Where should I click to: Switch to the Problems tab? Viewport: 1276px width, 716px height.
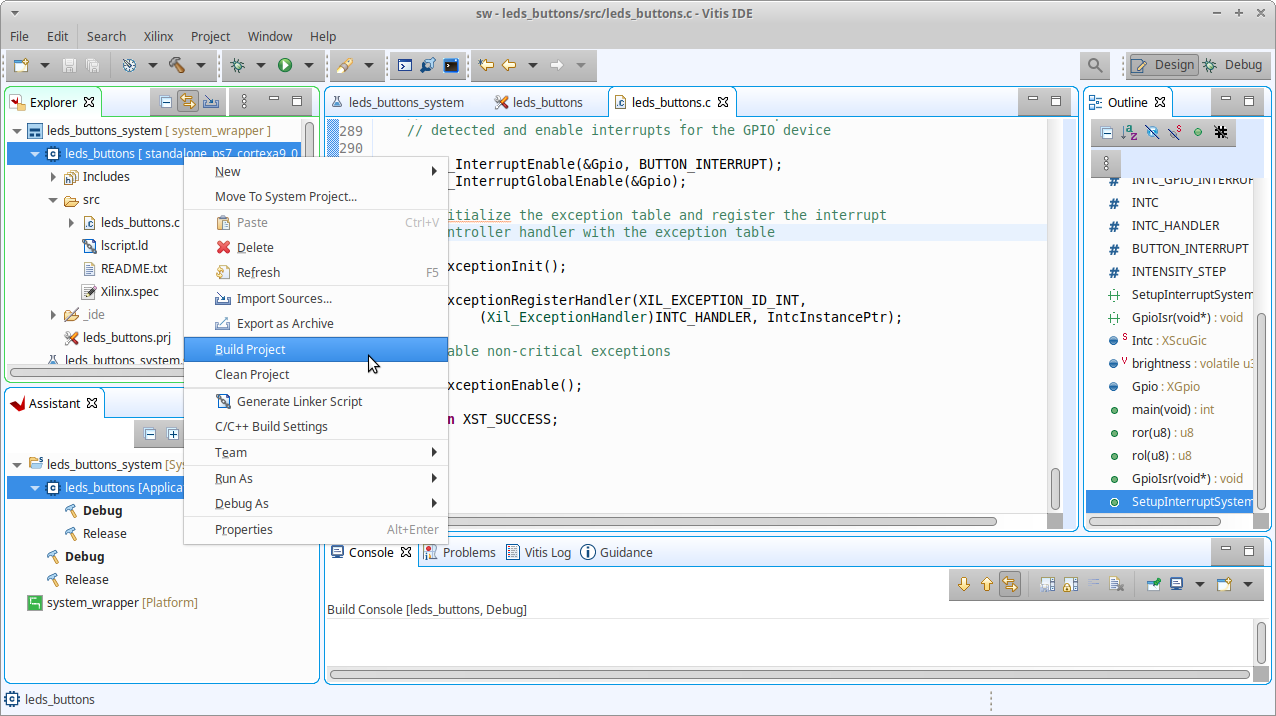coord(468,552)
